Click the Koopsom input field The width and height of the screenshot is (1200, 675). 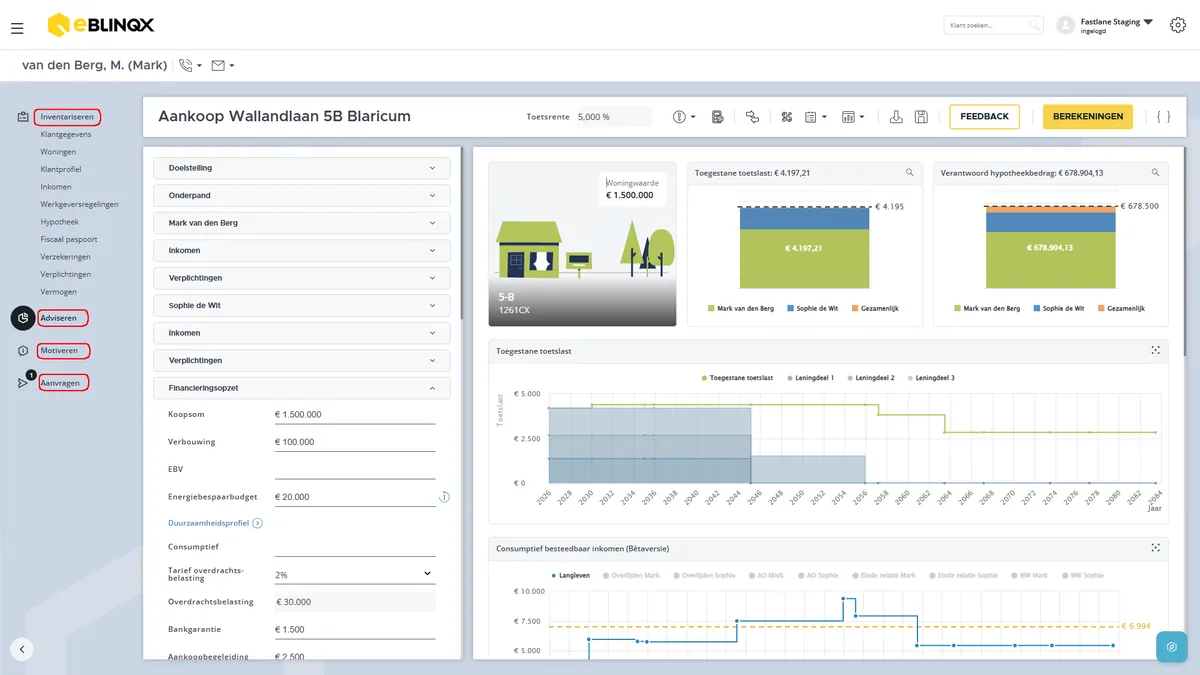coord(355,414)
